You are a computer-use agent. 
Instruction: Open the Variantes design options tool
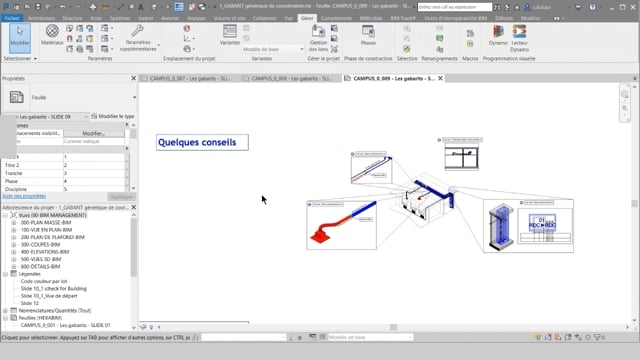point(230,35)
